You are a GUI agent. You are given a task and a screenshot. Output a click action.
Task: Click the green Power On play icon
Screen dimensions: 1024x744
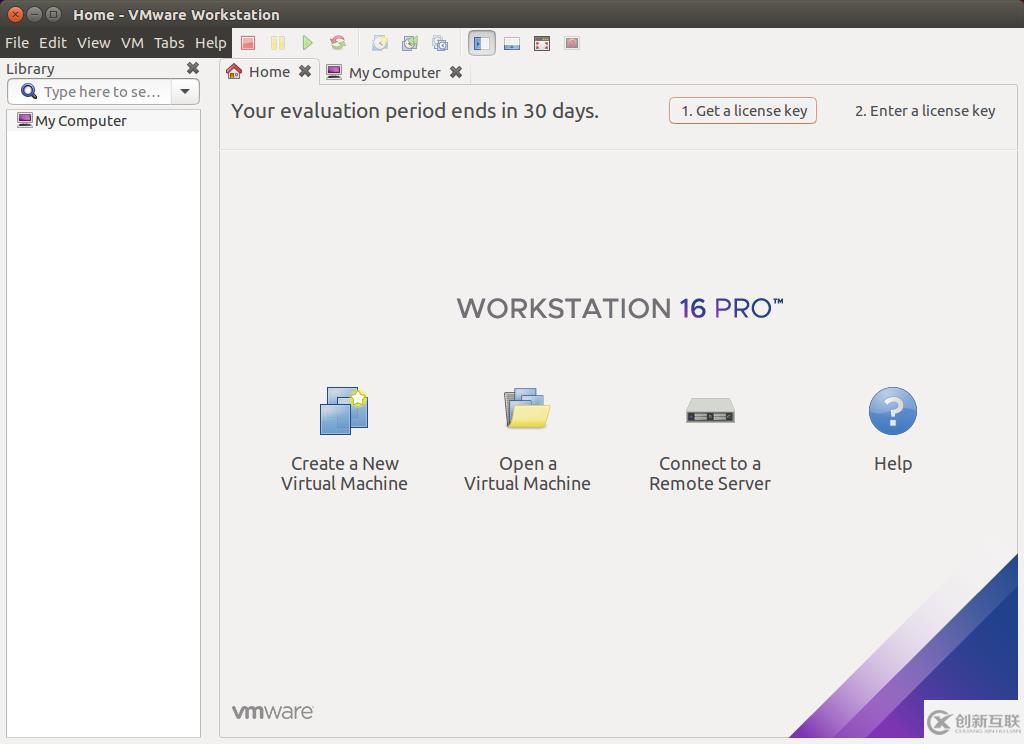308,43
